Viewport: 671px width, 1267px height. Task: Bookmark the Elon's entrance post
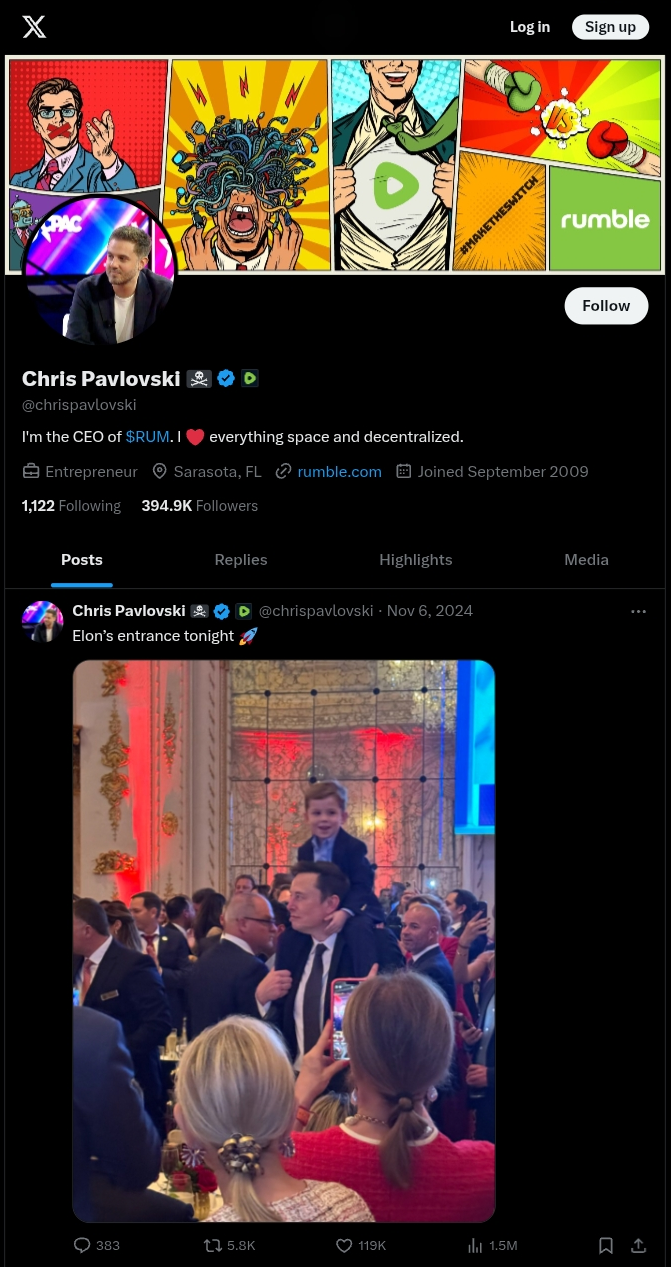tap(606, 1245)
